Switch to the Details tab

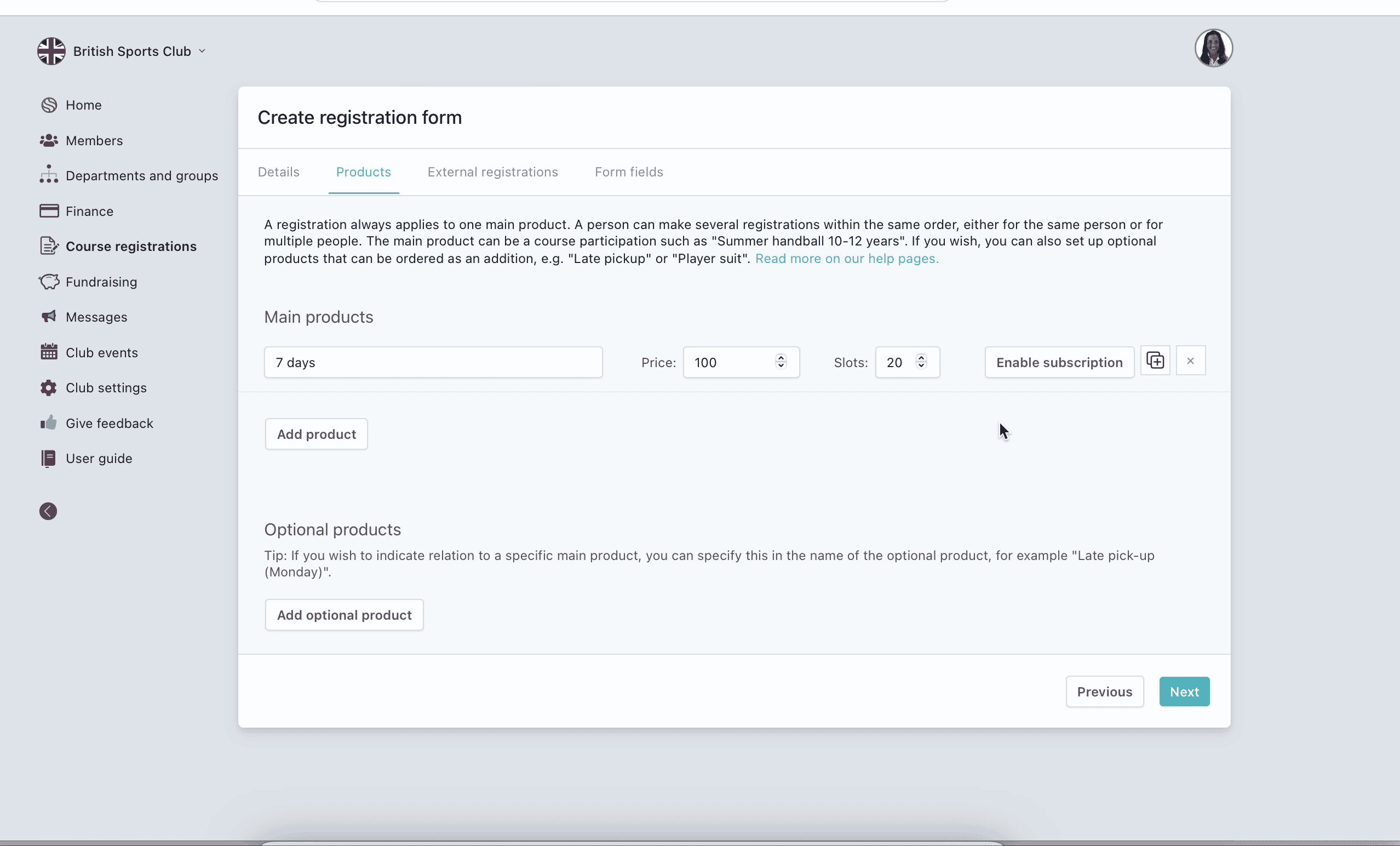click(278, 172)
